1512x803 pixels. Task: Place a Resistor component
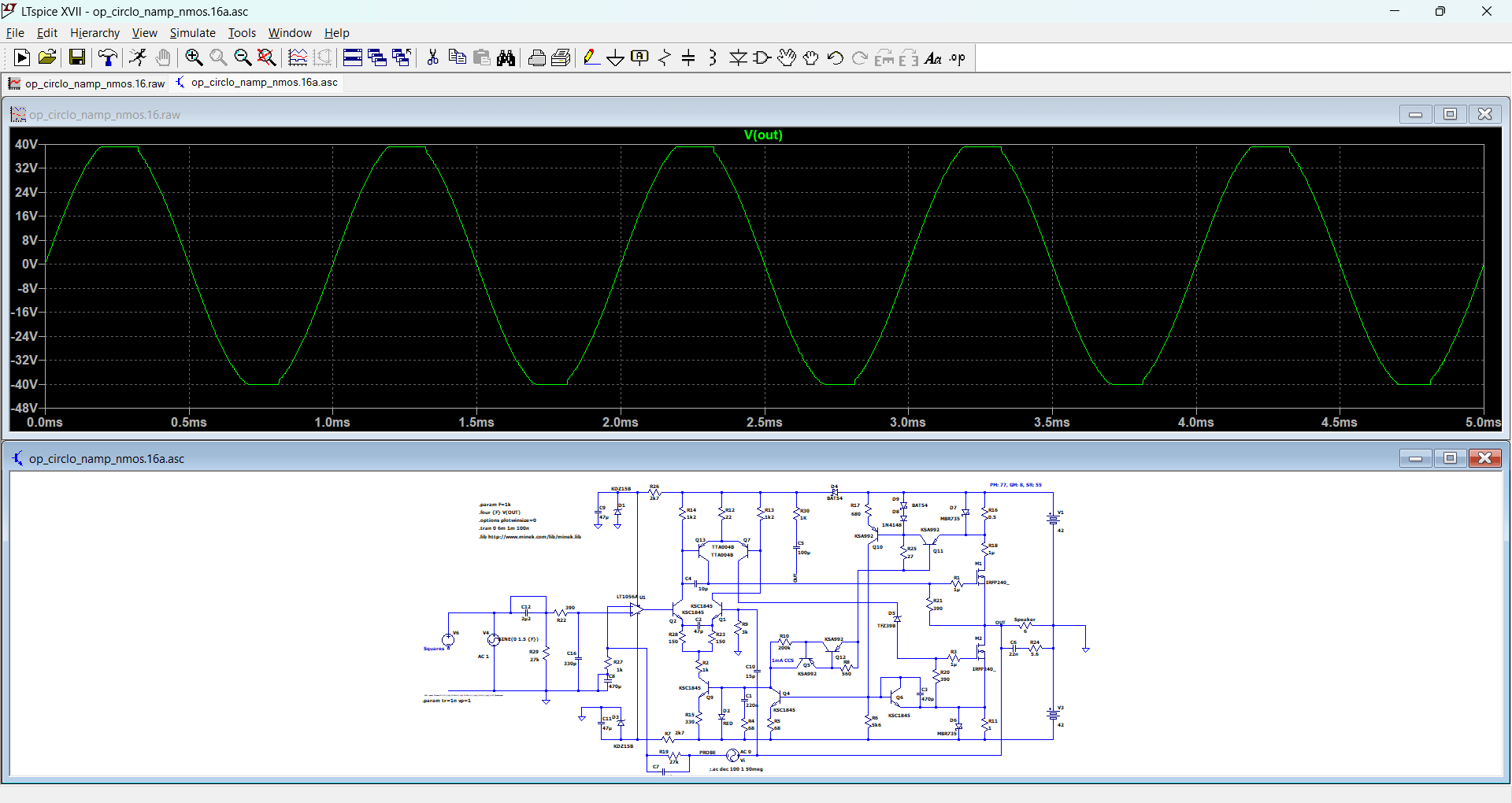pos(665,57)
